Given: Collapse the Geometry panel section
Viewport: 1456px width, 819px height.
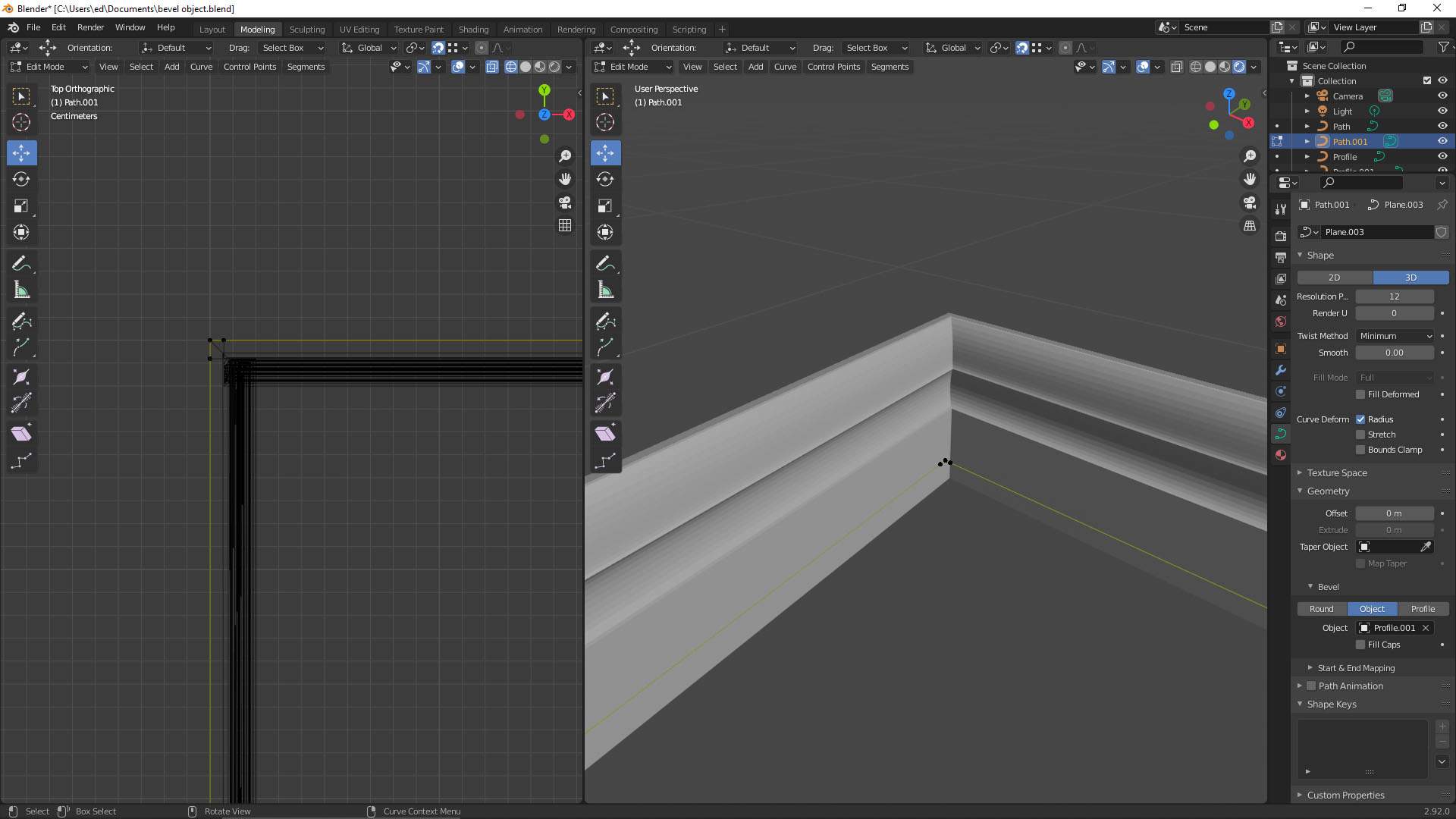Looking at the screenshot, I should [1329, 491].
